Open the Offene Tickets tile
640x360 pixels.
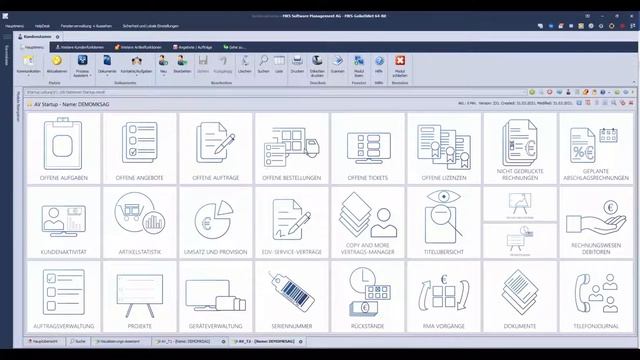[x=368, y=149]
